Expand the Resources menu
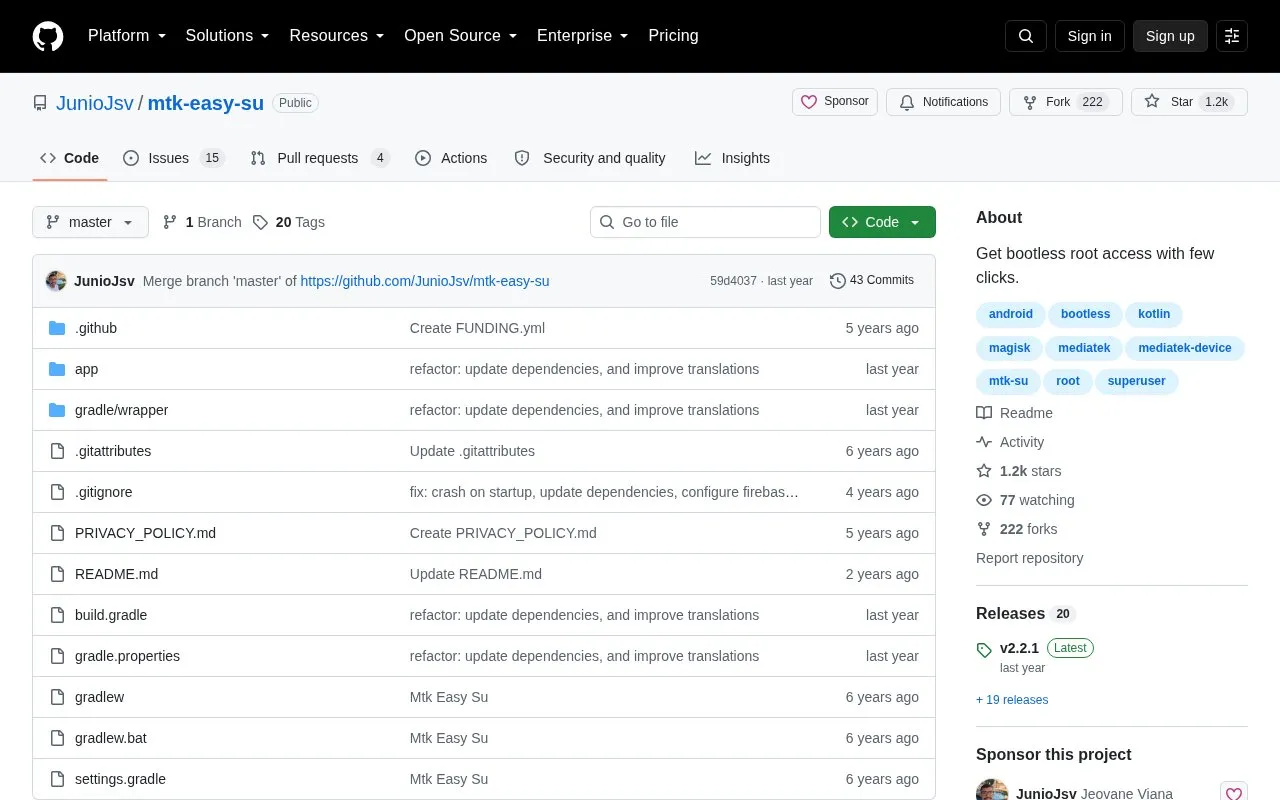Image resolution: width=1280 pixels, height=800 pixels. (337, 36)
